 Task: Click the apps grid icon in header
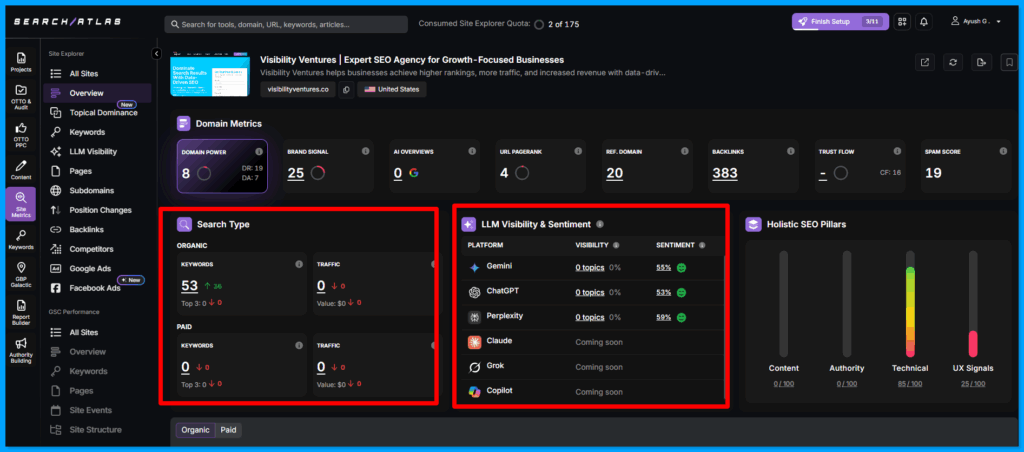pos(903,22)
